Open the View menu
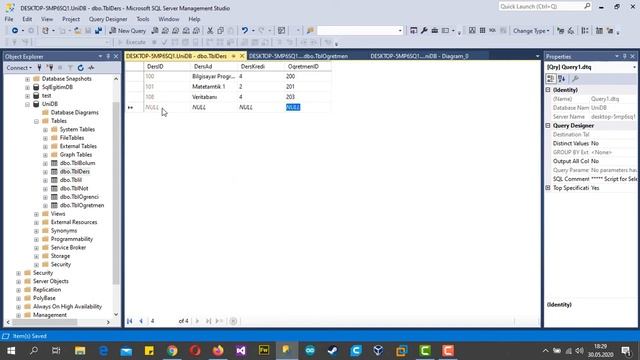The image size is (640, 360). tap(47, 19)
